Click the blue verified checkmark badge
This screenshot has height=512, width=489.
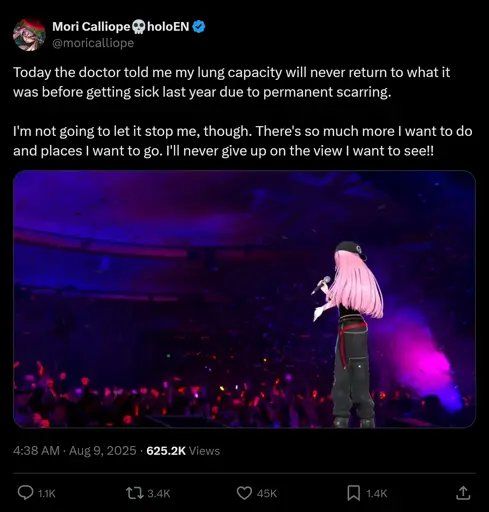coord(199,27)
